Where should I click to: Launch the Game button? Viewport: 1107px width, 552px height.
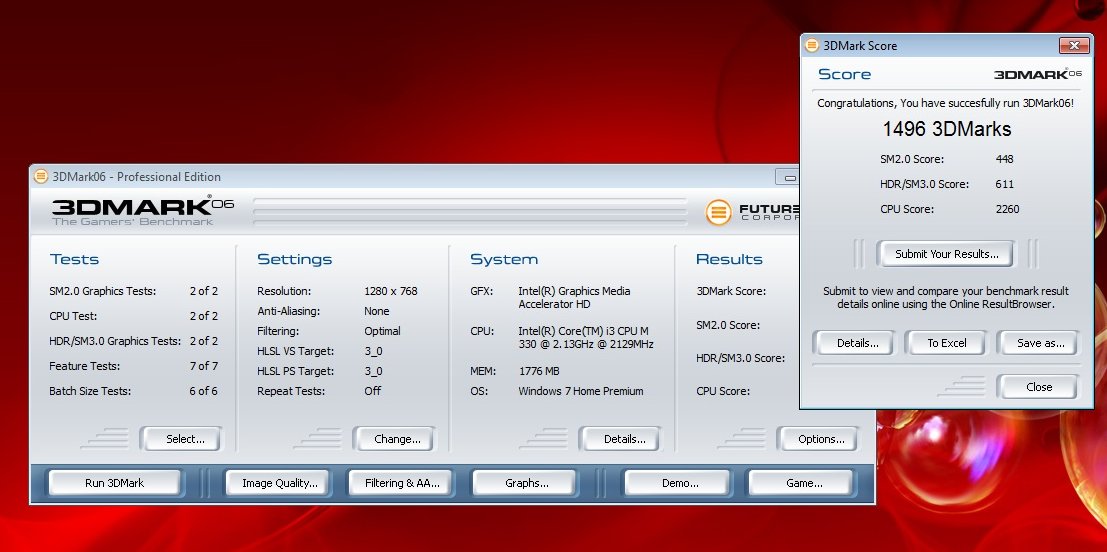804,483
